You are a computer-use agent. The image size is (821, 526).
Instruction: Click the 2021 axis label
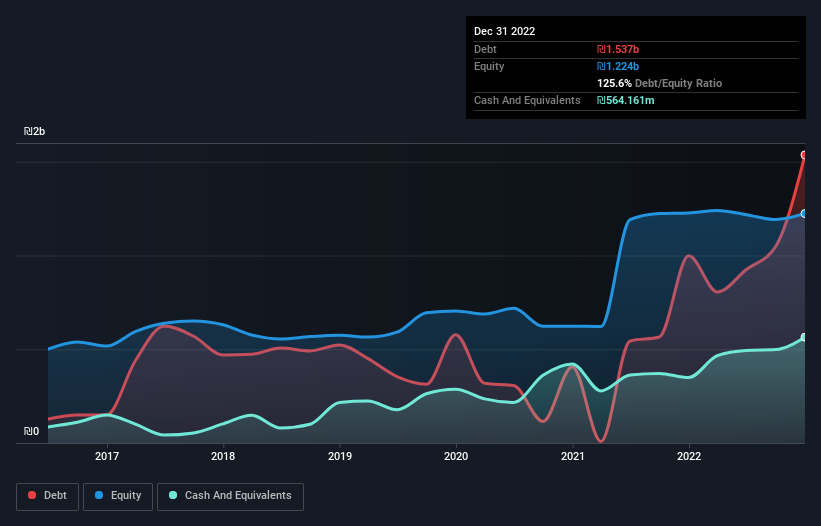pos(573,456)
